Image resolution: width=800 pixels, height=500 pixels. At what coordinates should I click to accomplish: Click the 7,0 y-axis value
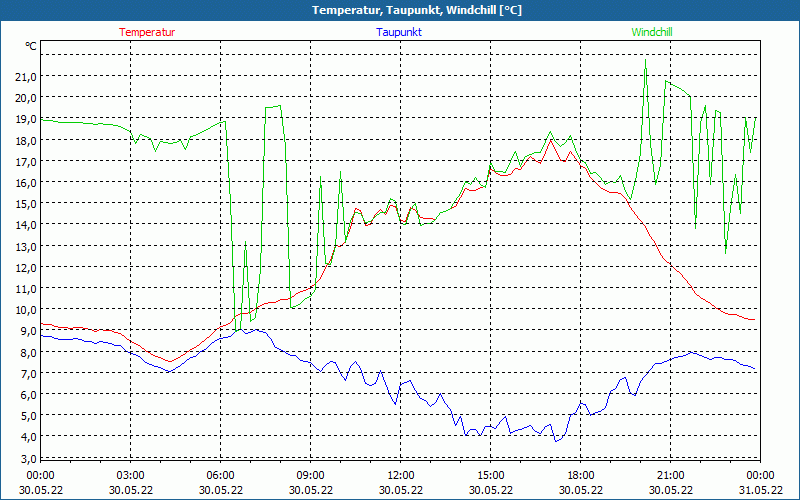[x=29, y=374]
